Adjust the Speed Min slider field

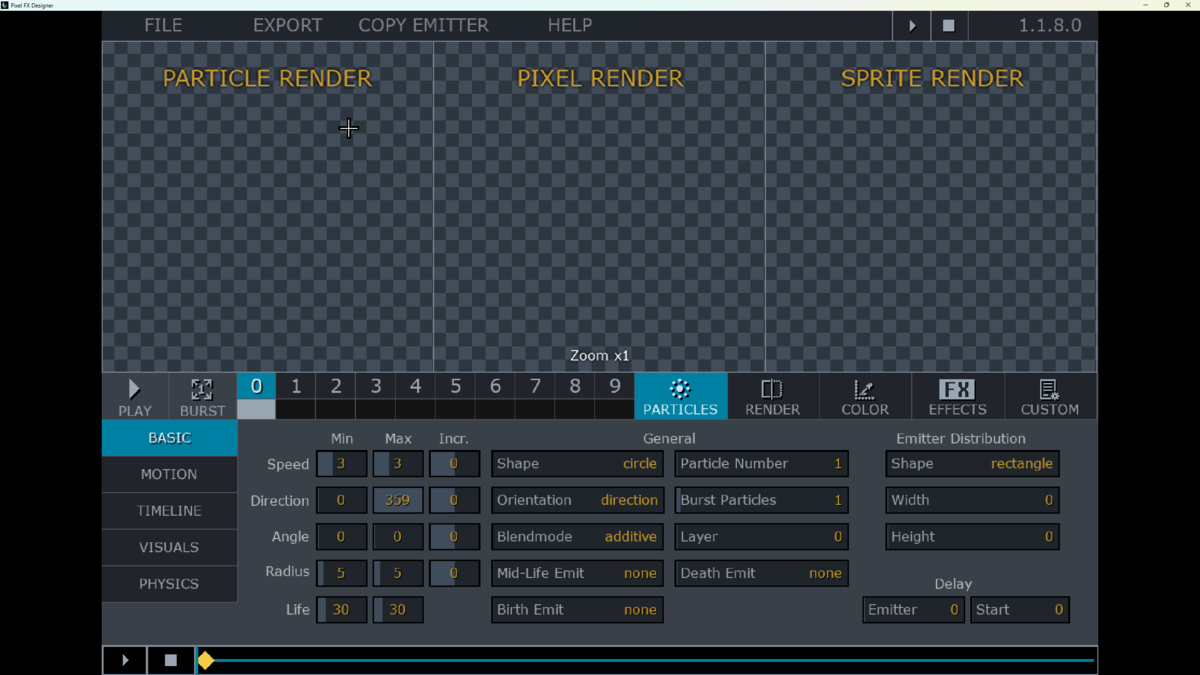coord(342,464)
